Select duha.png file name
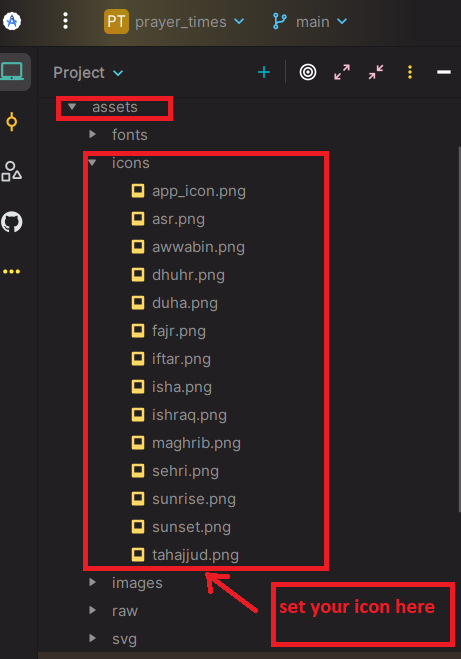The width and height of the screenshot is (461, 659). click(185, 303)
